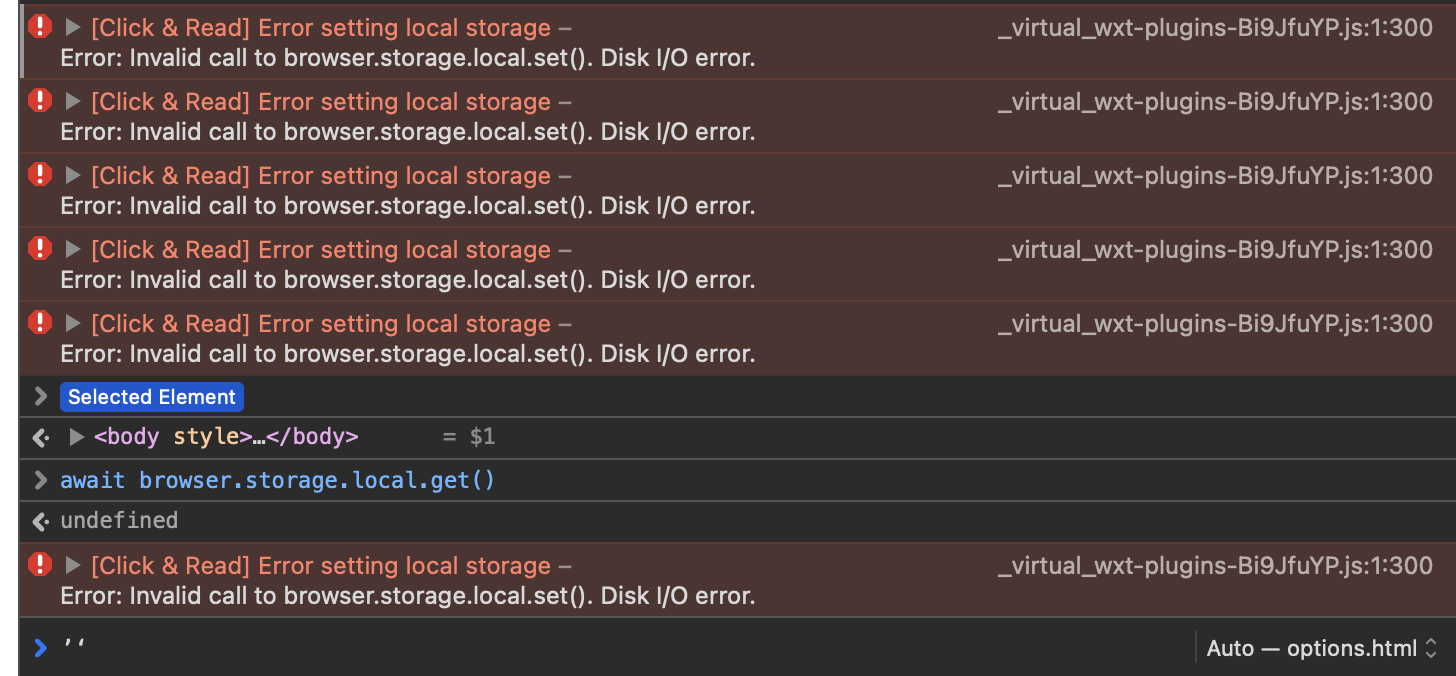Click into the console prompt input

(600, 648)
